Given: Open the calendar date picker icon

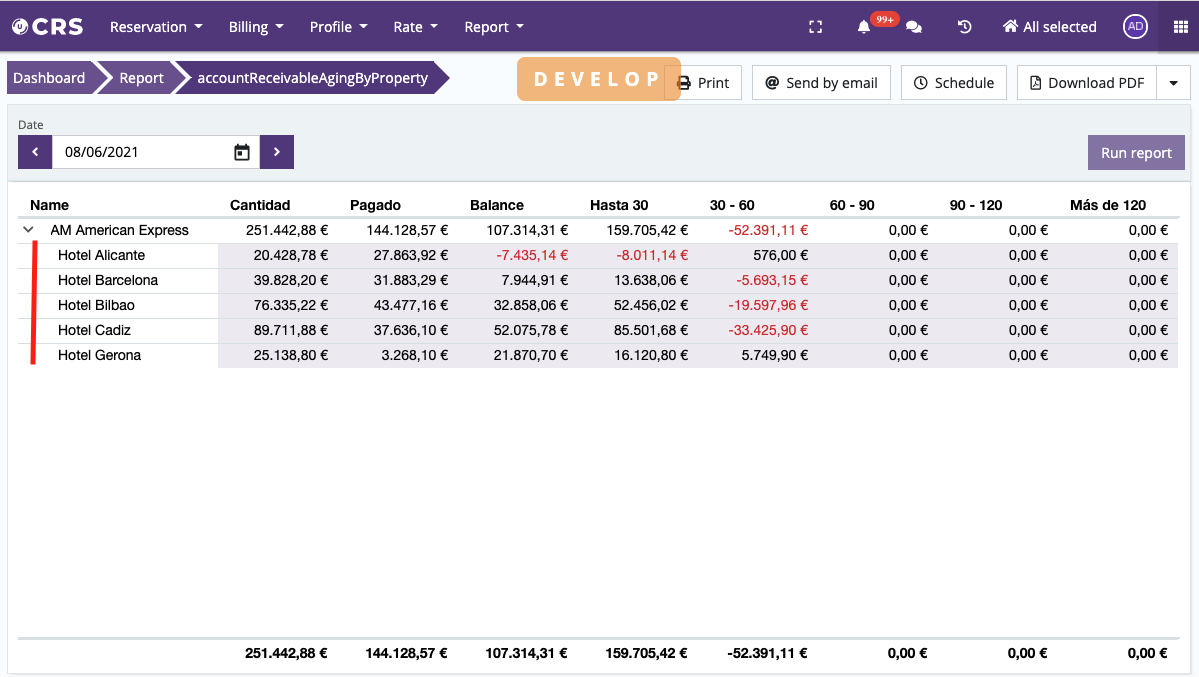Looking at the screenshot, I should pos(242,152).
